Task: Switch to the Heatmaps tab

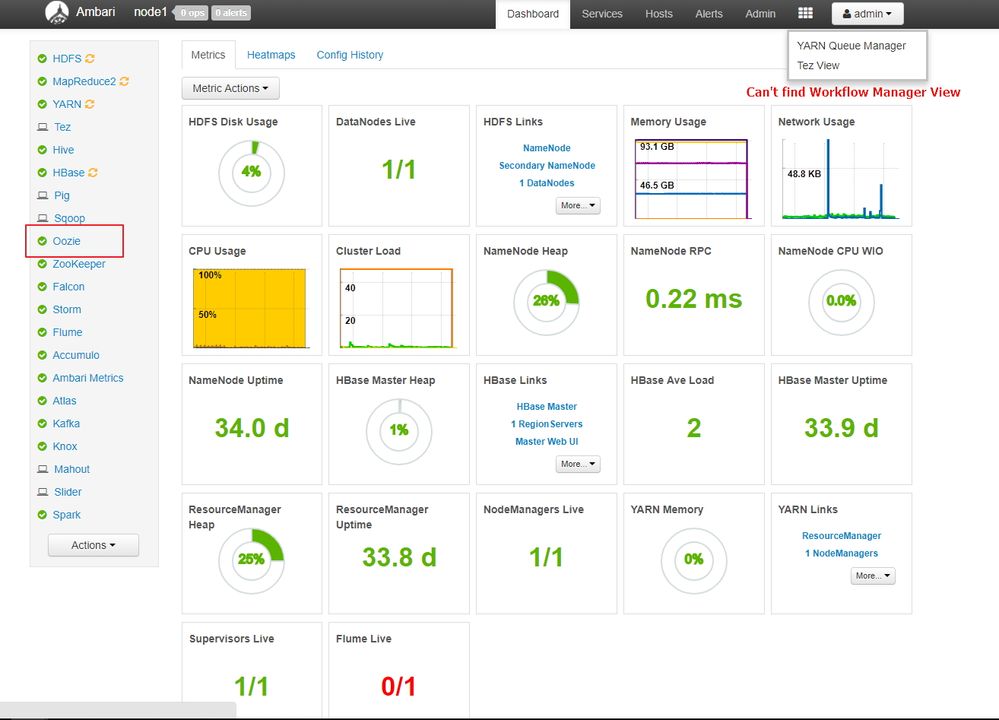Action: click(271, 55)
